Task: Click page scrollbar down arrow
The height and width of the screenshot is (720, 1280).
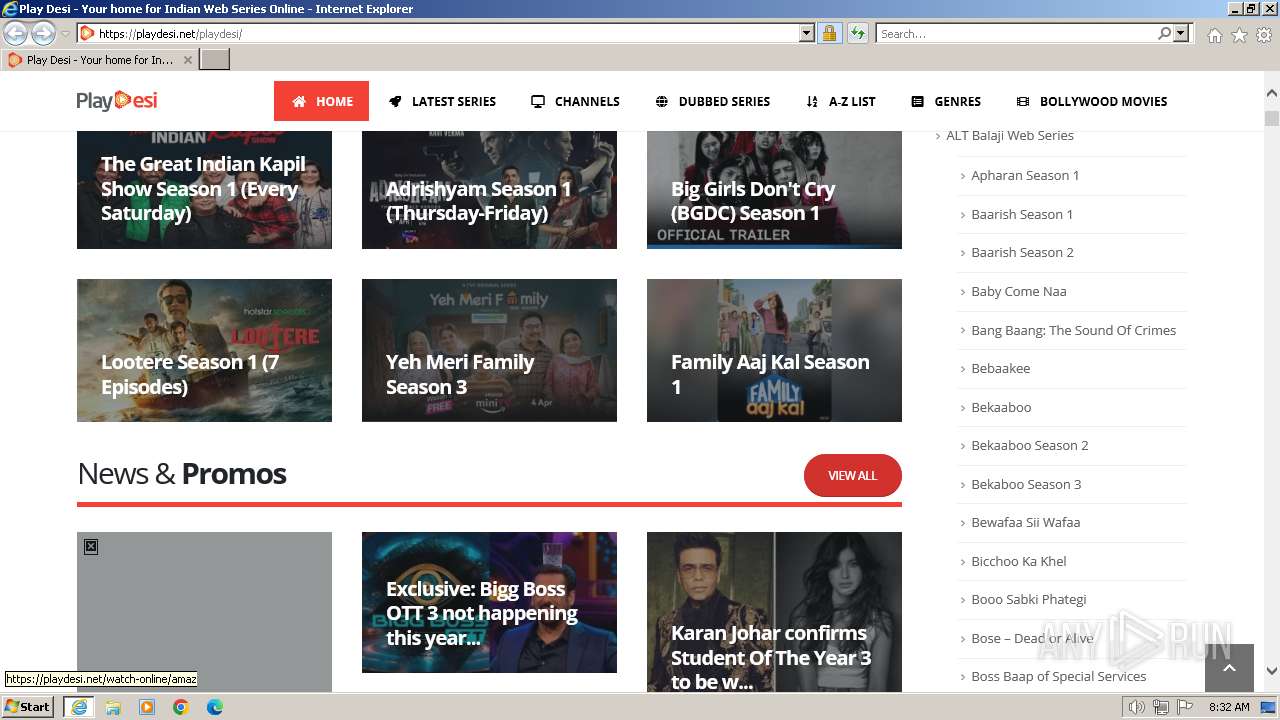Action: tap(1271, 672)
